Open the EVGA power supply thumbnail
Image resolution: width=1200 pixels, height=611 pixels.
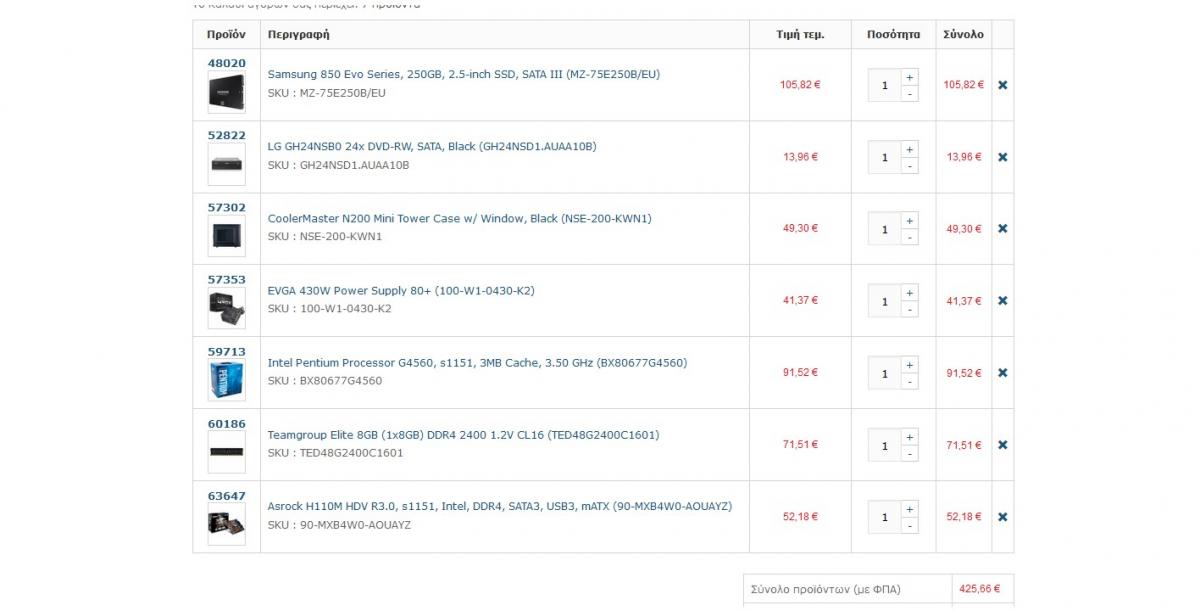tap(226, 308)
